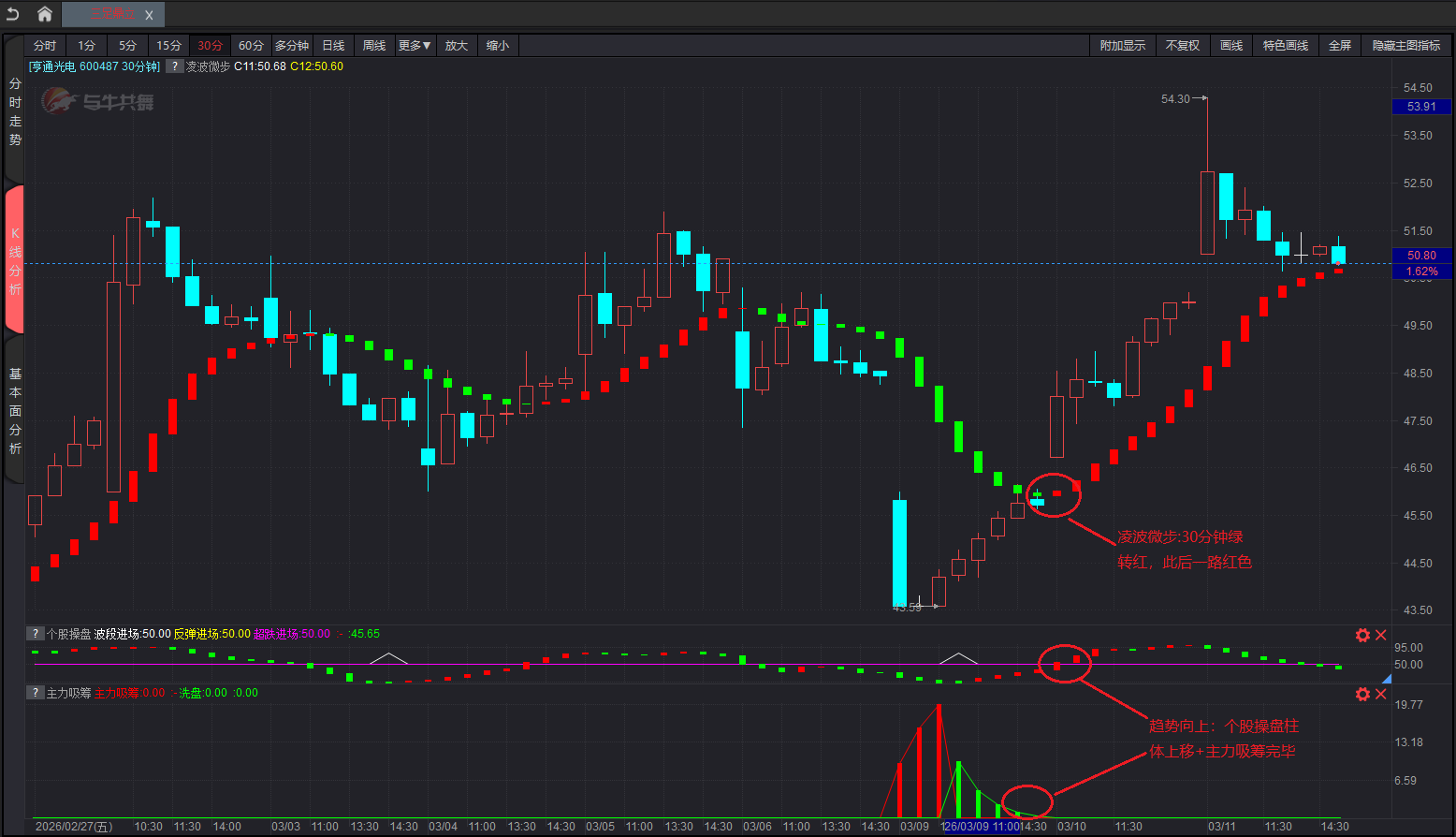The height and width of the screenshot is (837, 1456).
Task: Open help for 主力吸筹 indicator
Action: coord(36,693)
